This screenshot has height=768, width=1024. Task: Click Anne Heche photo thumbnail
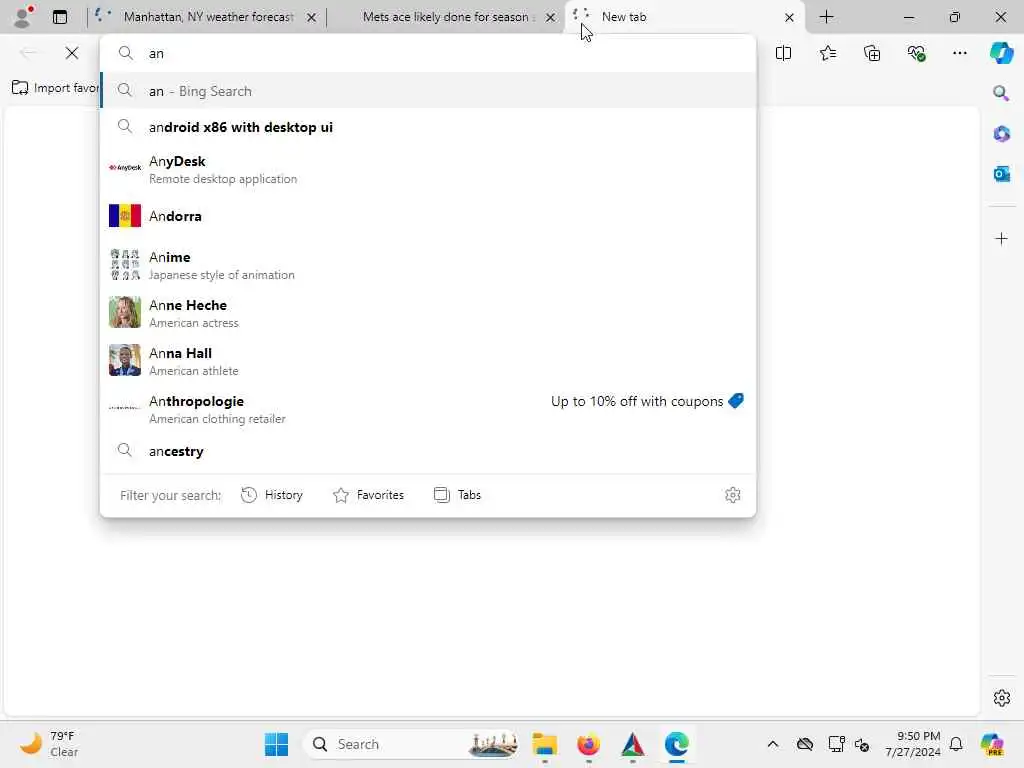point(125,312)
